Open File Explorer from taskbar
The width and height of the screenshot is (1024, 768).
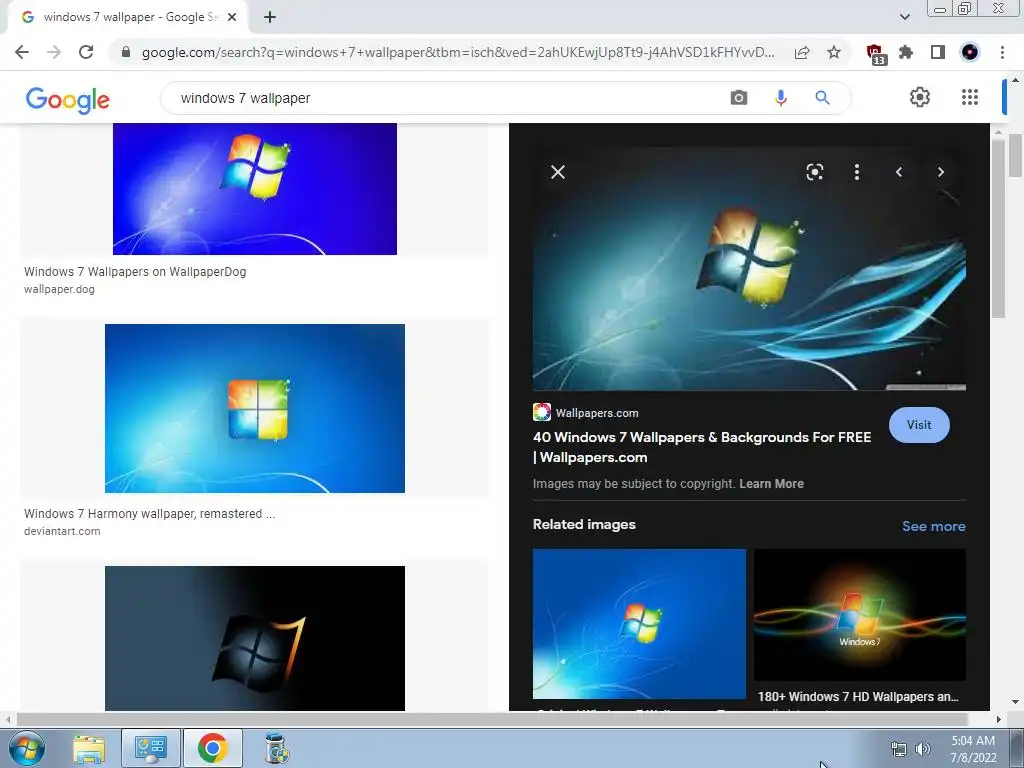[89, 748]
